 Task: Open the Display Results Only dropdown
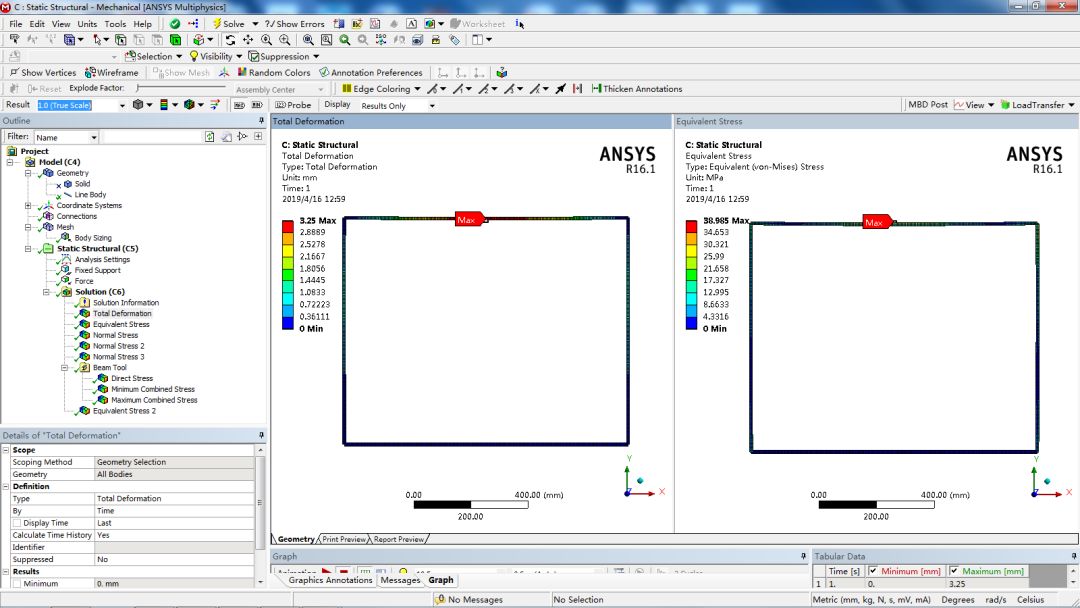pyautogui.click(x=432, y=106)
